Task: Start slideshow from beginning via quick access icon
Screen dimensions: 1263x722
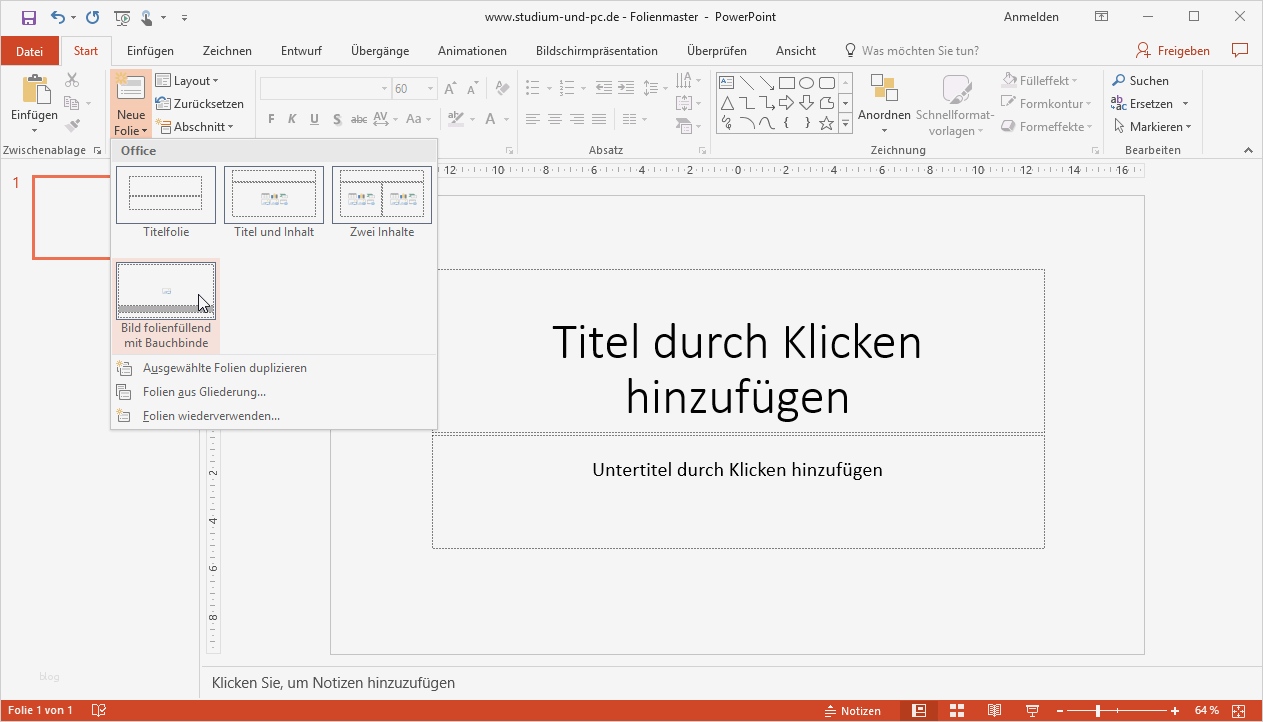Action: pyautogui.click(x=122, y=17)
